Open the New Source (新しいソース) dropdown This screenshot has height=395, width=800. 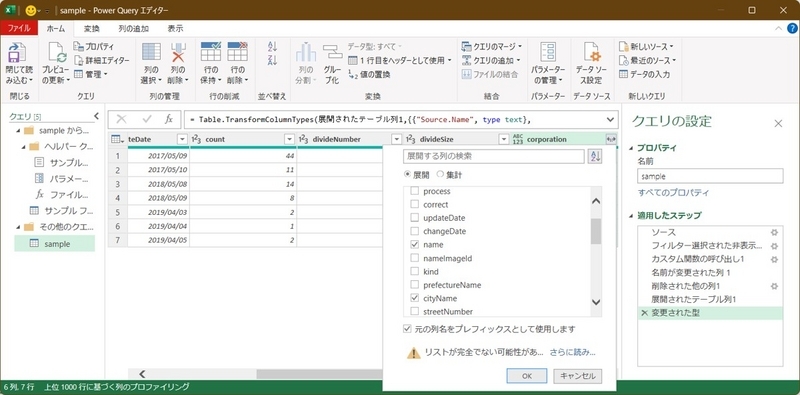[646, 46]
